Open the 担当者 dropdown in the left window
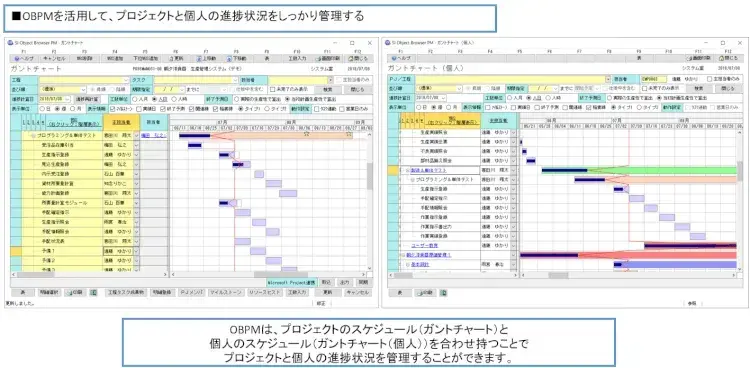Screen dimensions: 750x368 [330, 80]
